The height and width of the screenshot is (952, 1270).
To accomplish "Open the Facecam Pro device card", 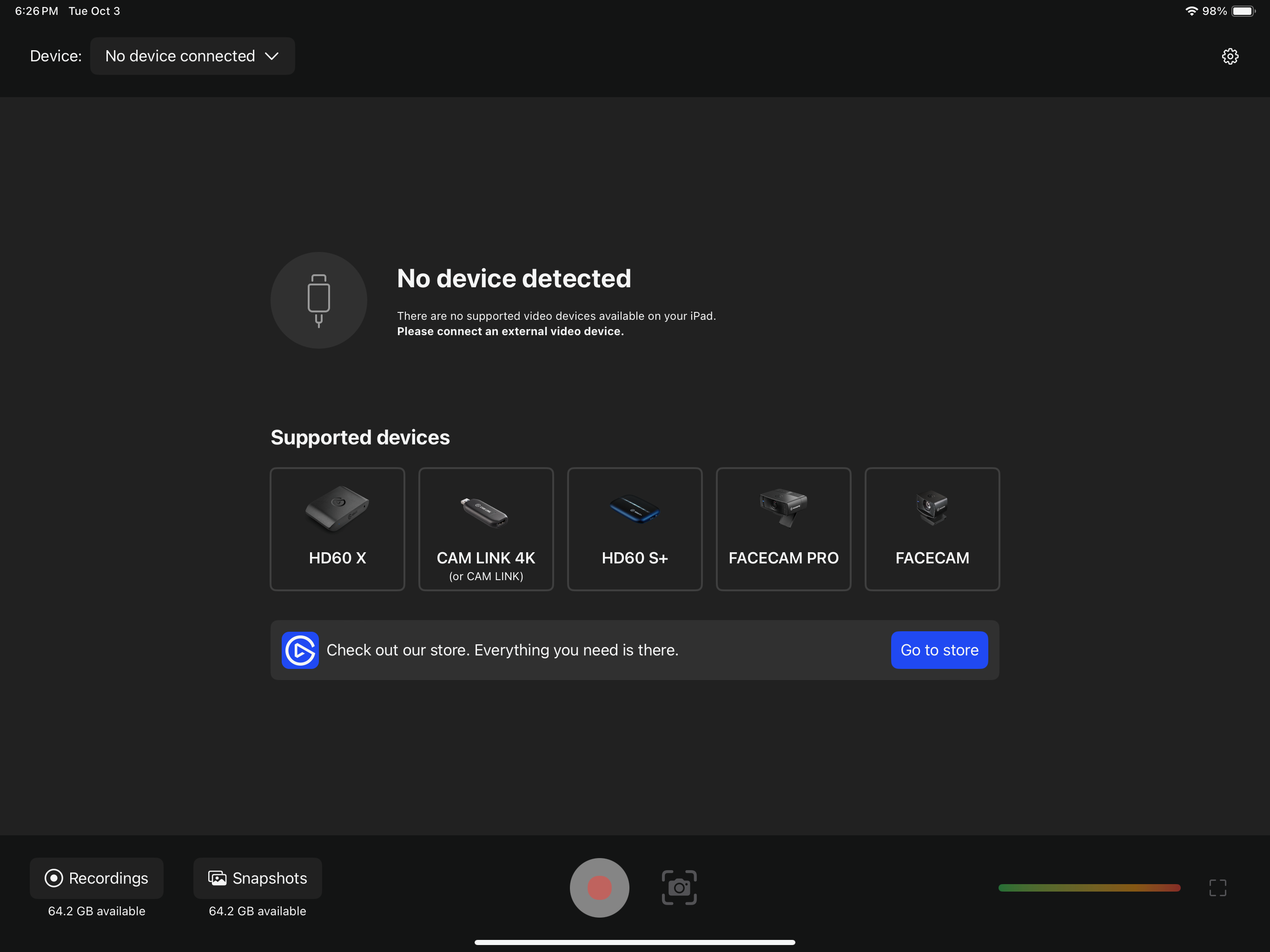I will tap(783, 529).
